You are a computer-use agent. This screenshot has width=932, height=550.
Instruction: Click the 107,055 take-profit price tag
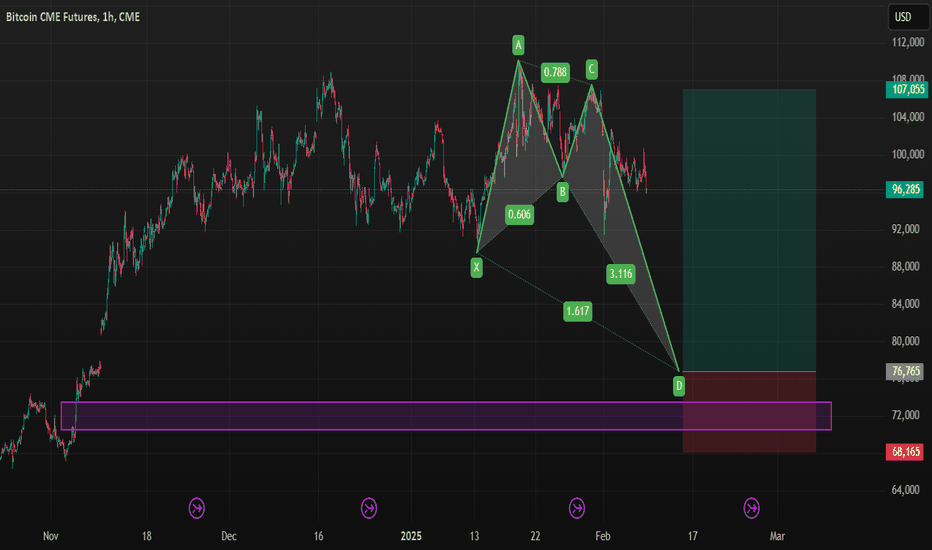coord(906,90)
